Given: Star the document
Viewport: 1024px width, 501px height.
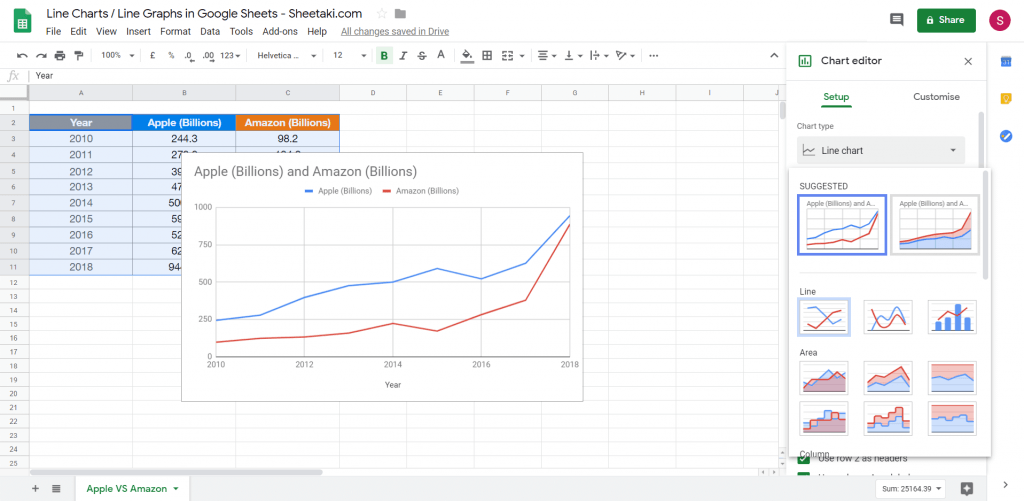Looking at the screenshot, I should coord(382,14).
